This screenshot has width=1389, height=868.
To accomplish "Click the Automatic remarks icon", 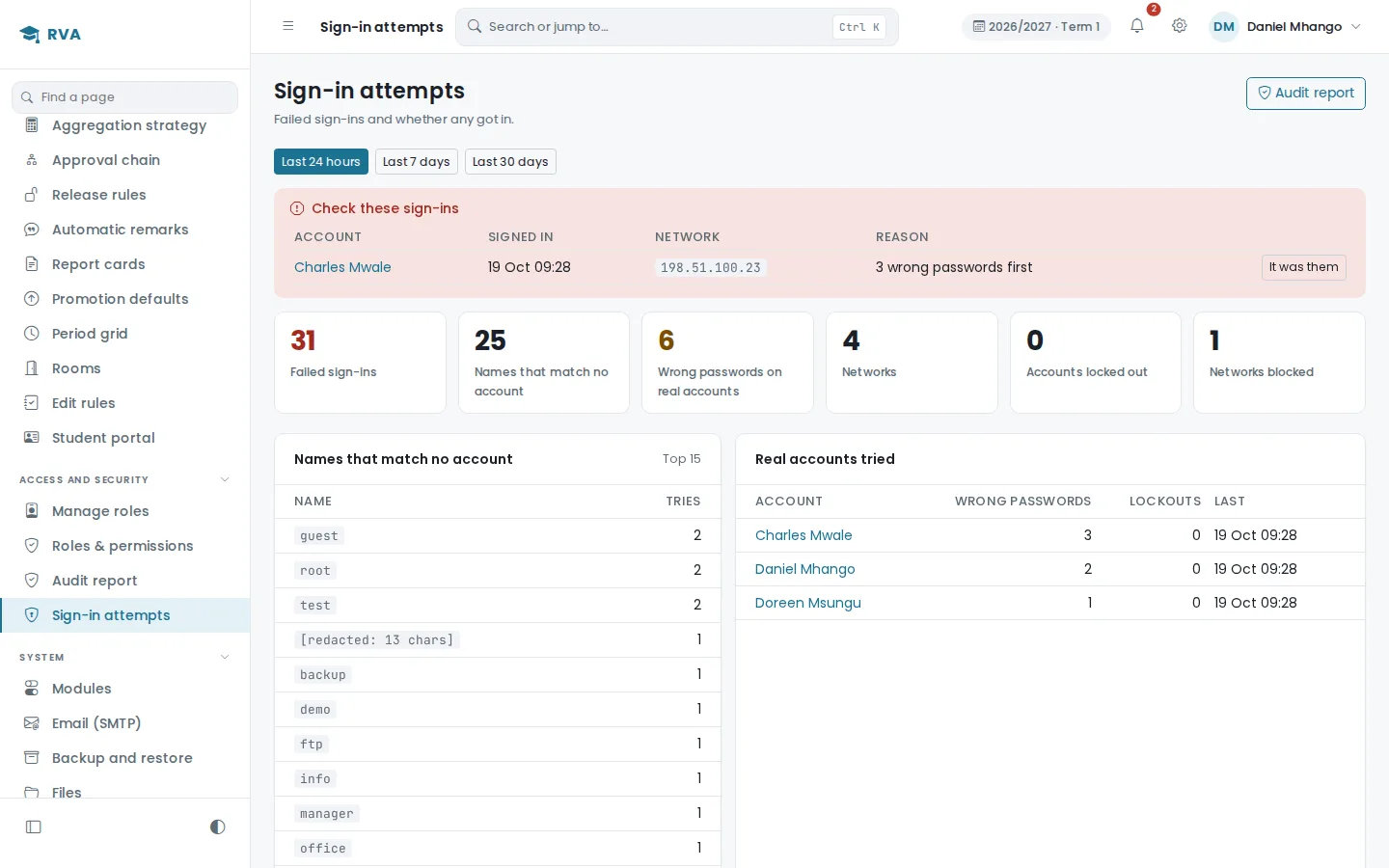I will (x=32, y=230).
